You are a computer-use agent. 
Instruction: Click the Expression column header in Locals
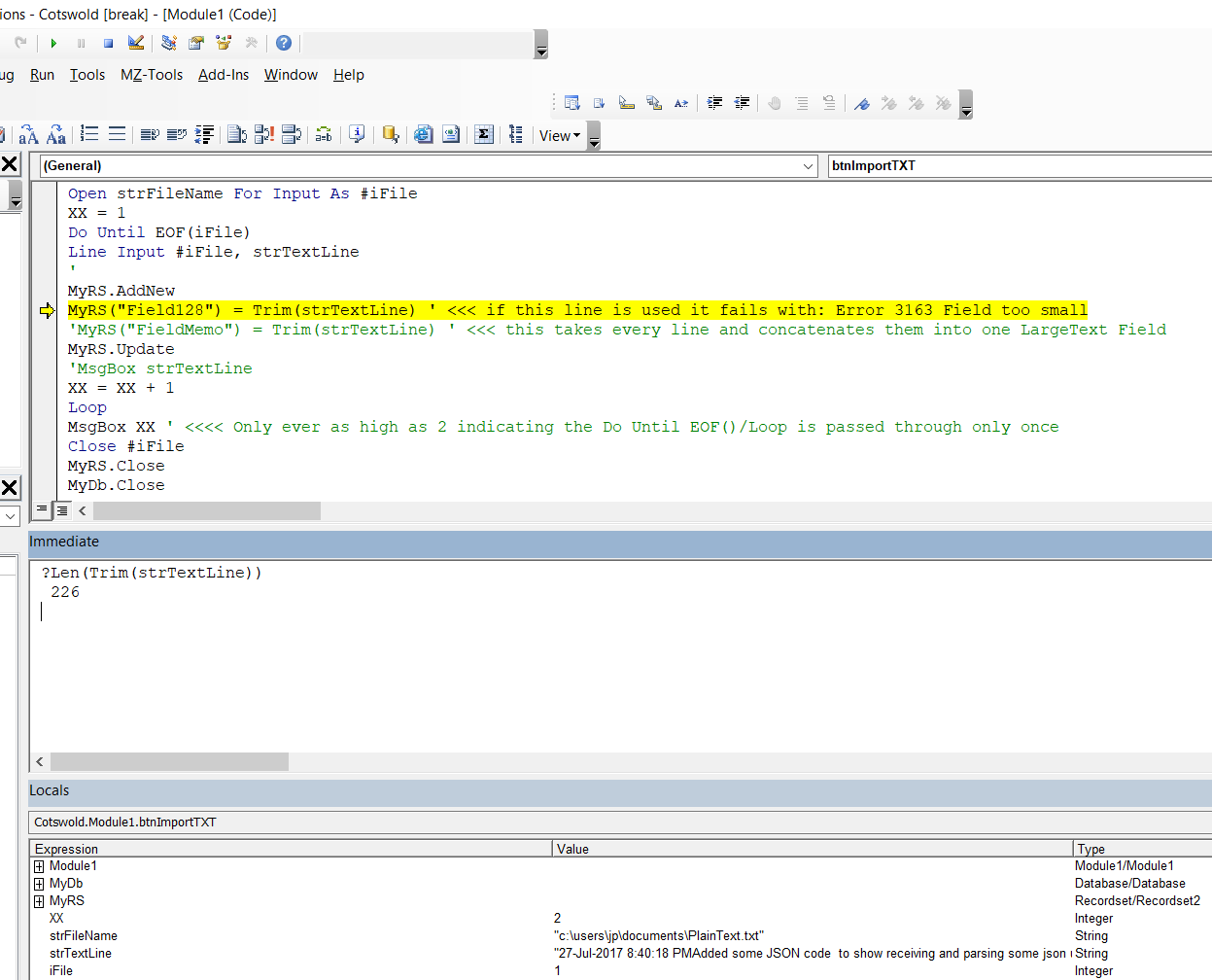pos(67,849)
